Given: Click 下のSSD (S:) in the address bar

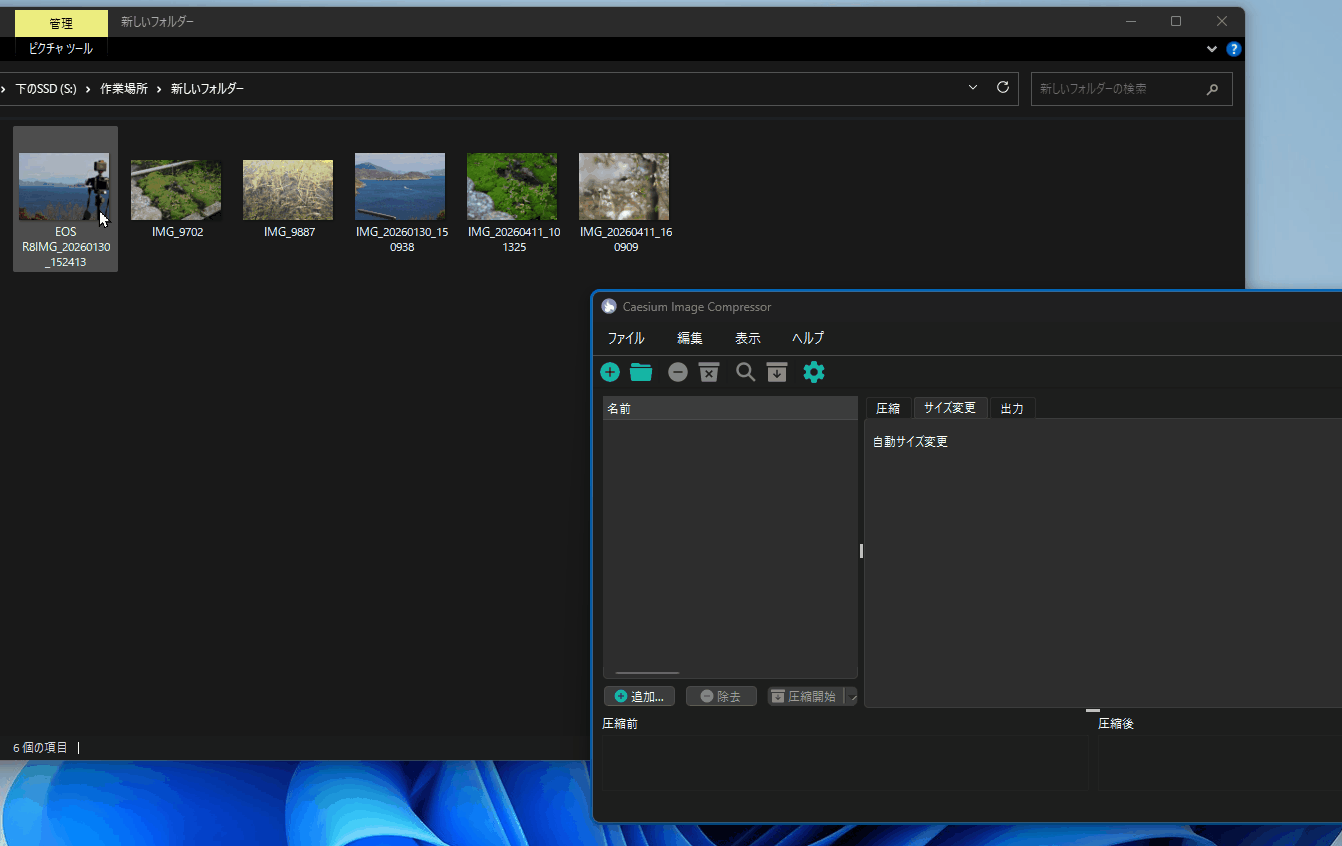Looking at the screenshot, I should 46,89.
